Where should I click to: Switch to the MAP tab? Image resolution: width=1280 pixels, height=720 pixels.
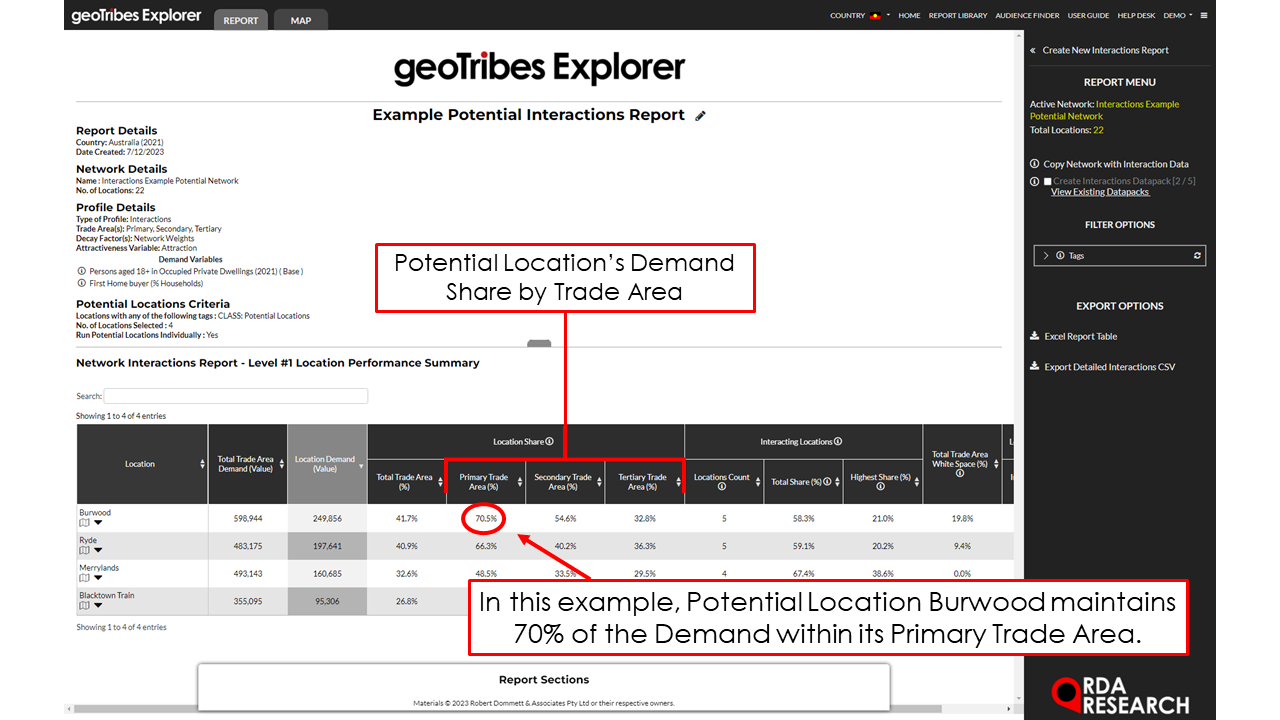[x=300, y=20]
